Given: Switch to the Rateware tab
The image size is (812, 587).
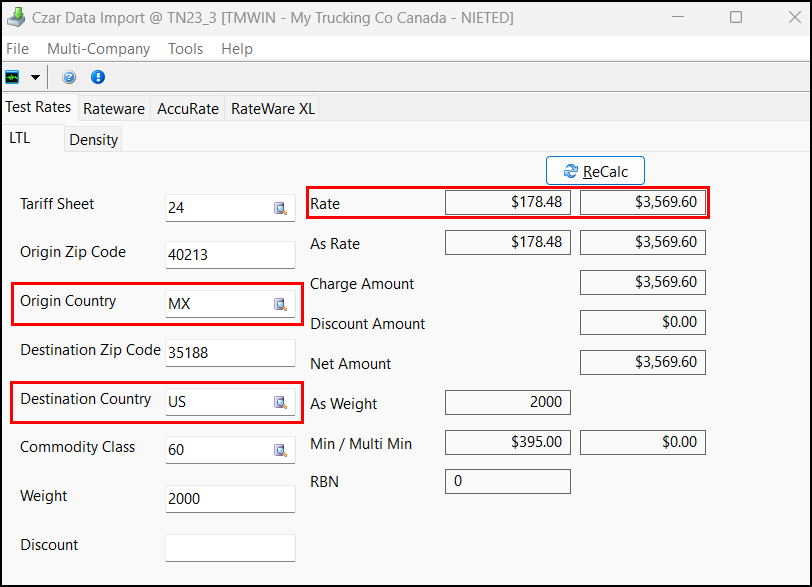Looking at the screenshot, I should click(x=113, y=107).
